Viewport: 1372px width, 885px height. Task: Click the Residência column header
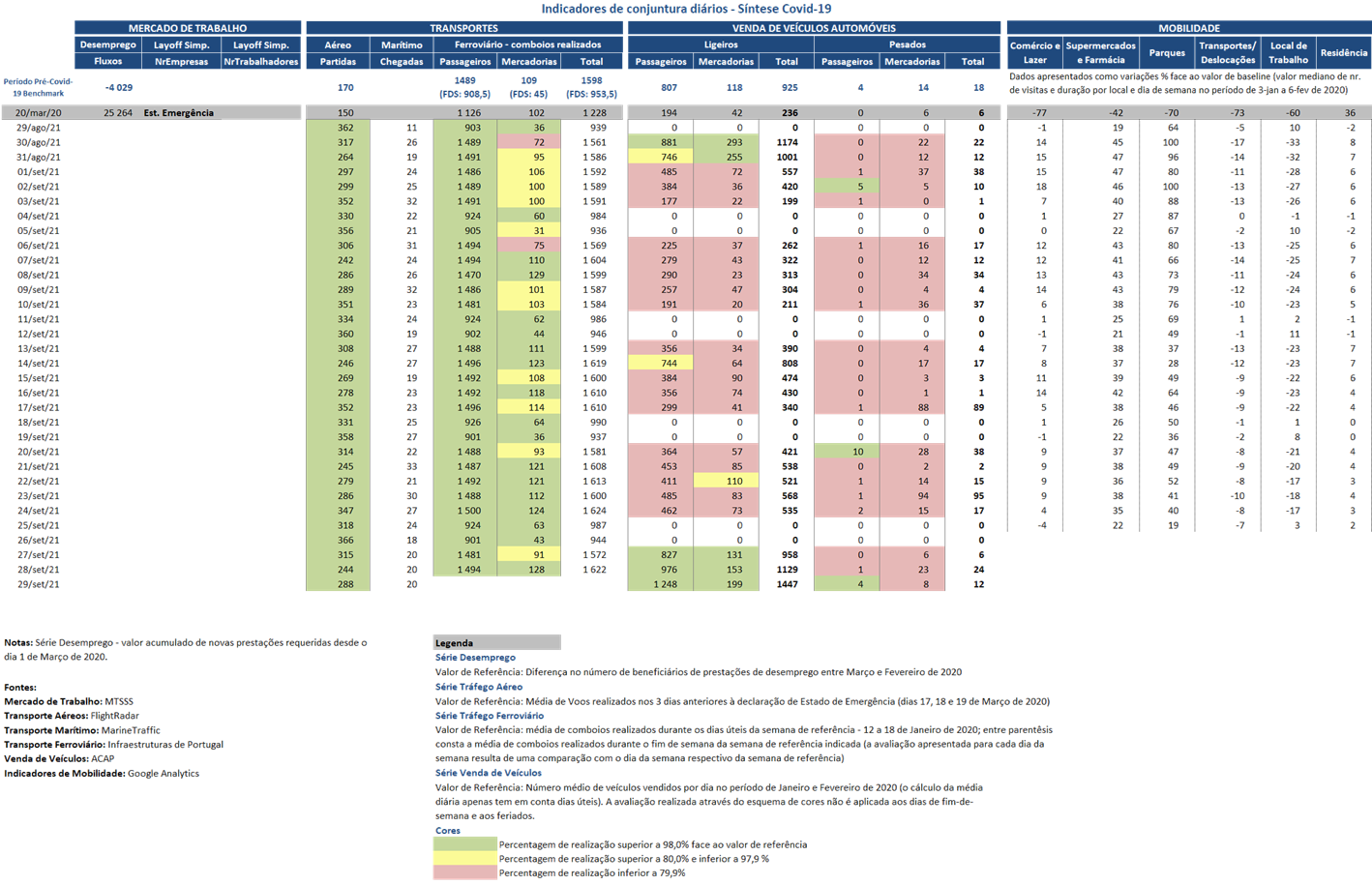(x=1343, y=53)
